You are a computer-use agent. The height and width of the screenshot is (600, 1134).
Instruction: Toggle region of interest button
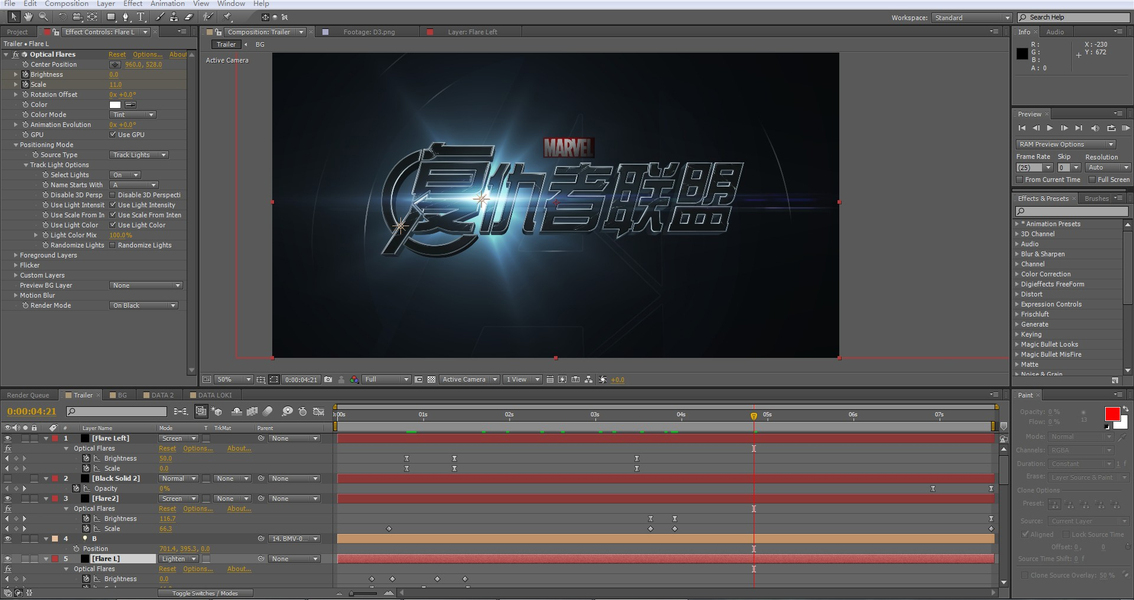pos(418,380)
